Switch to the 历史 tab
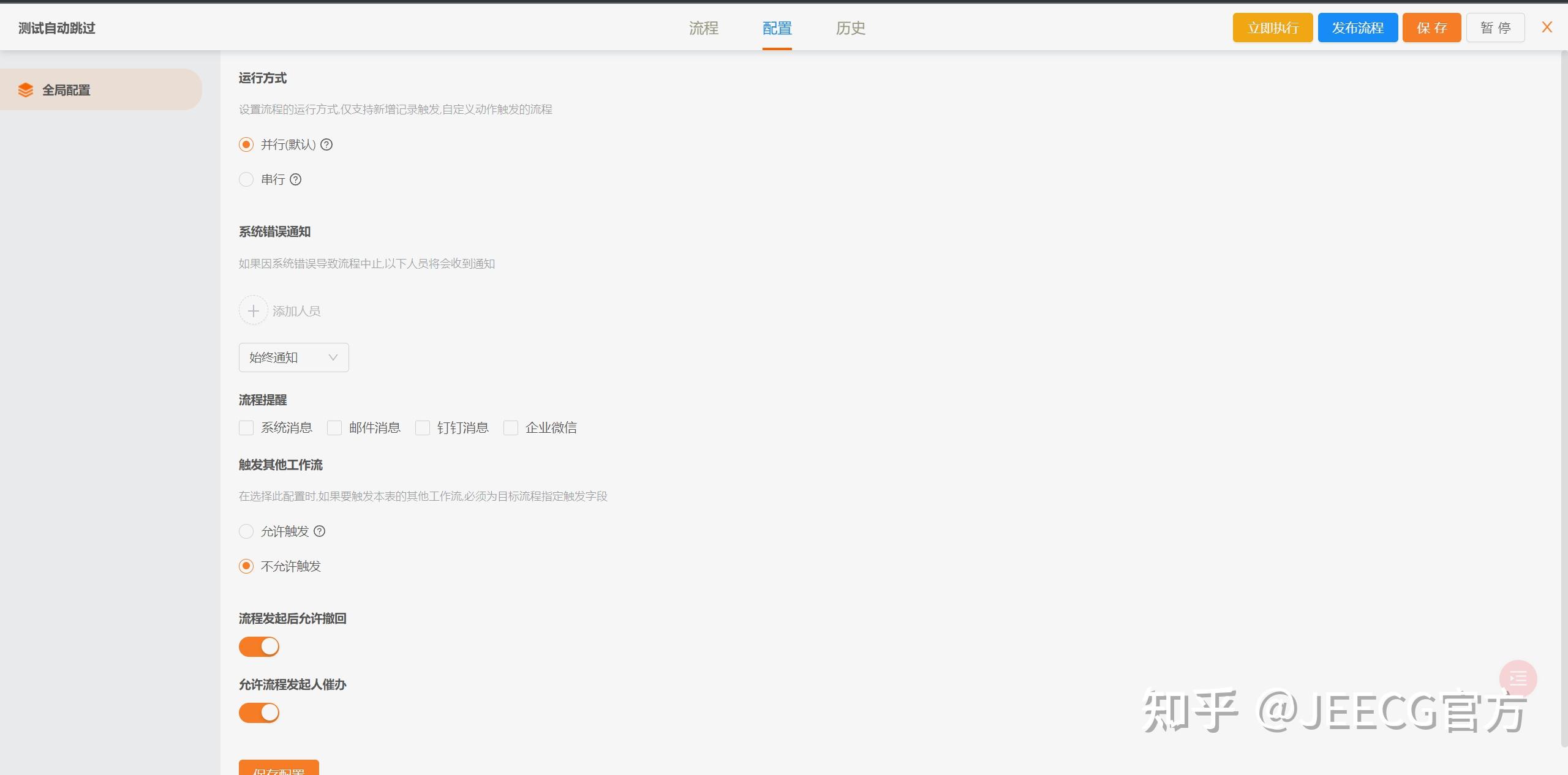Image resolution: width=1568 pixels, height=775 pixels. point(850,28)
